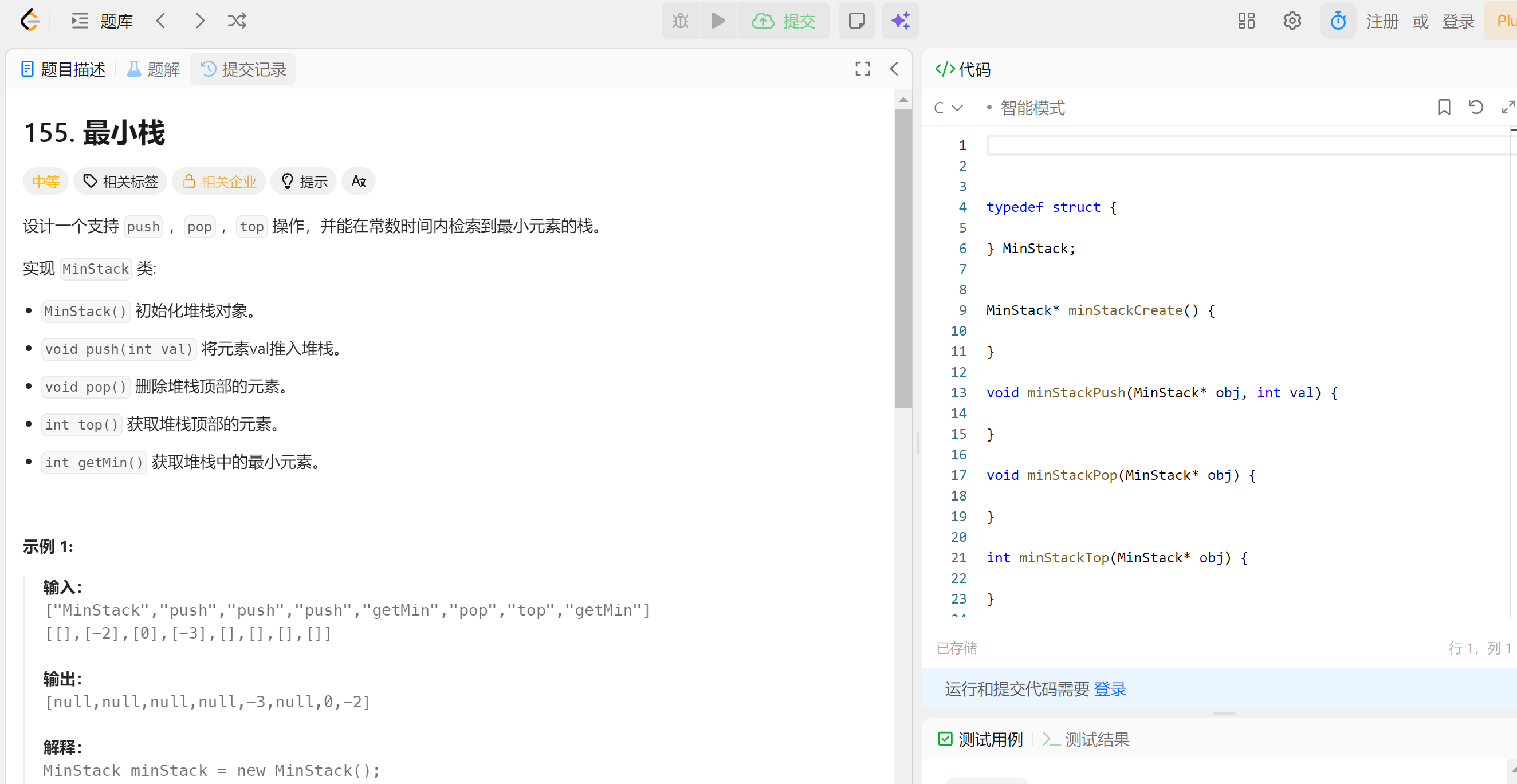Expand the 相关标签 tags section
Viewport: 1517px width, 784px height.
tap(121, 182)
